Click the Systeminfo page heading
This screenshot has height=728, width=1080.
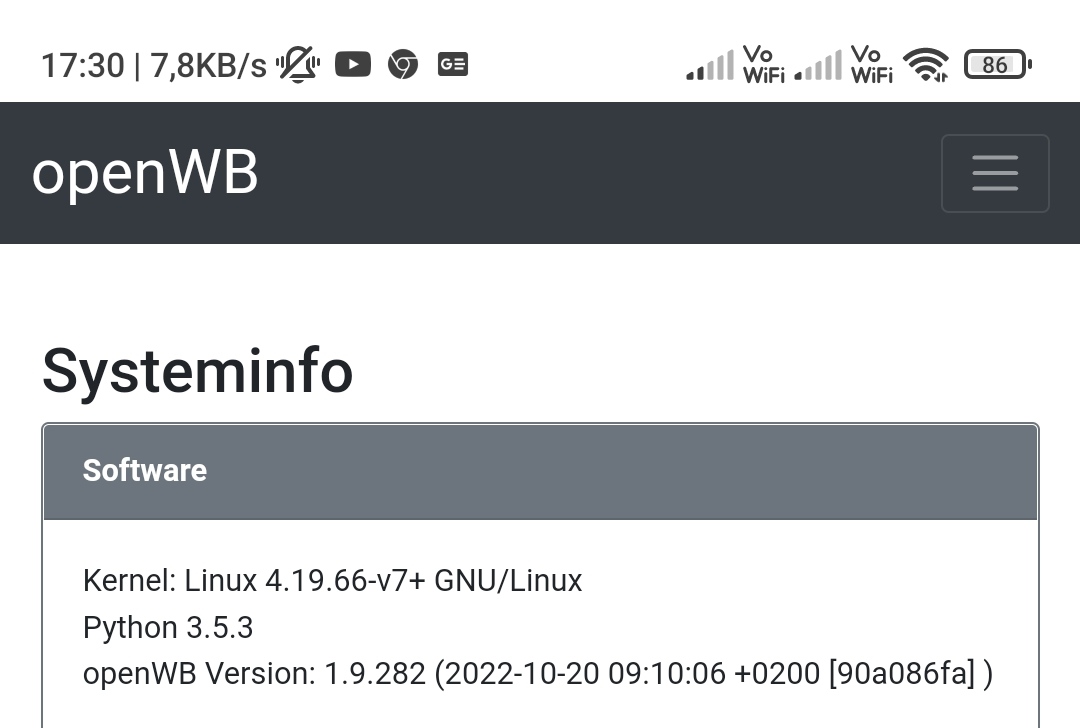click(x=198, y=371)
